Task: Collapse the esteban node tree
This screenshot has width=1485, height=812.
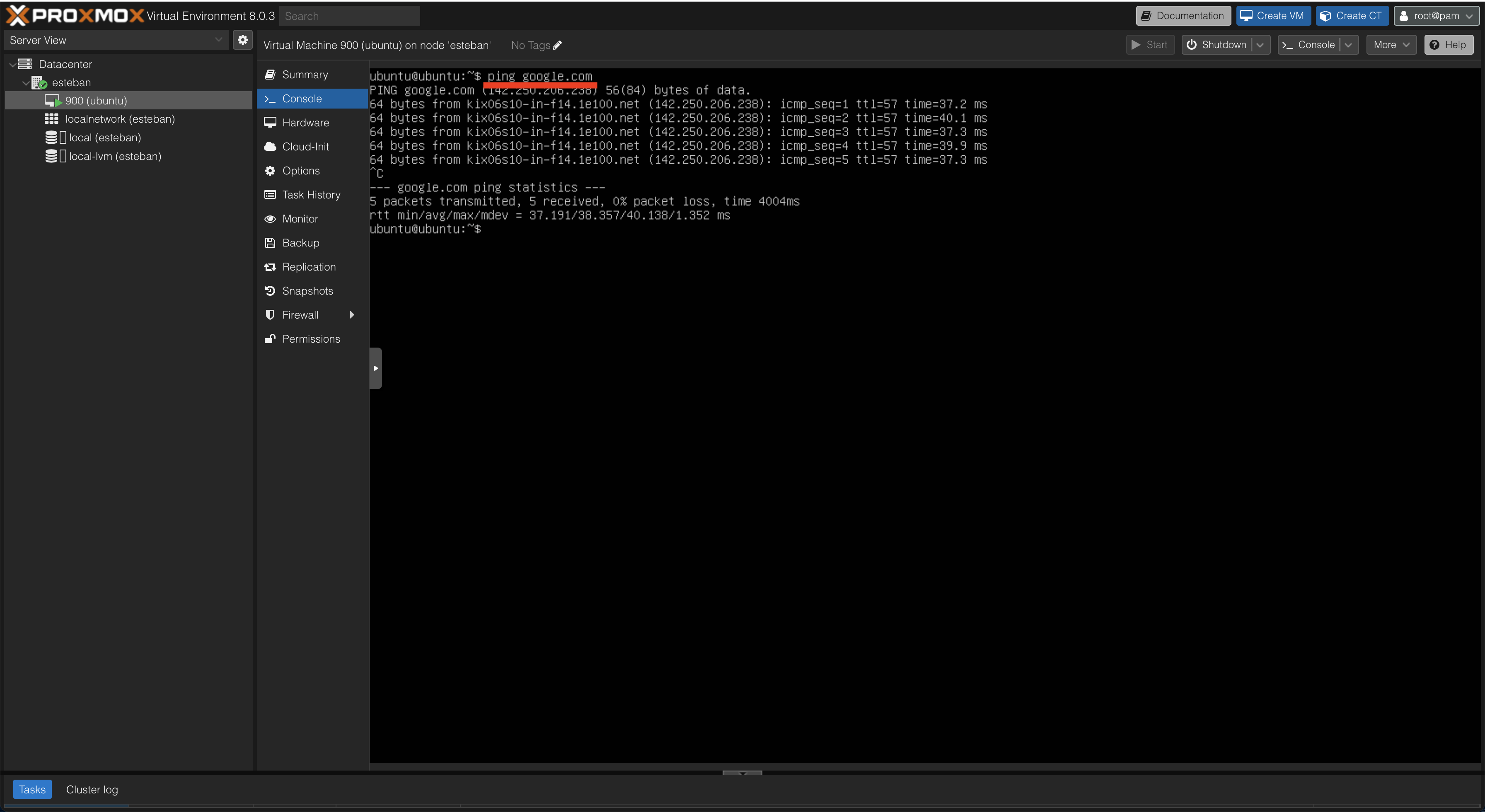Action: click(x=26, y=83)
